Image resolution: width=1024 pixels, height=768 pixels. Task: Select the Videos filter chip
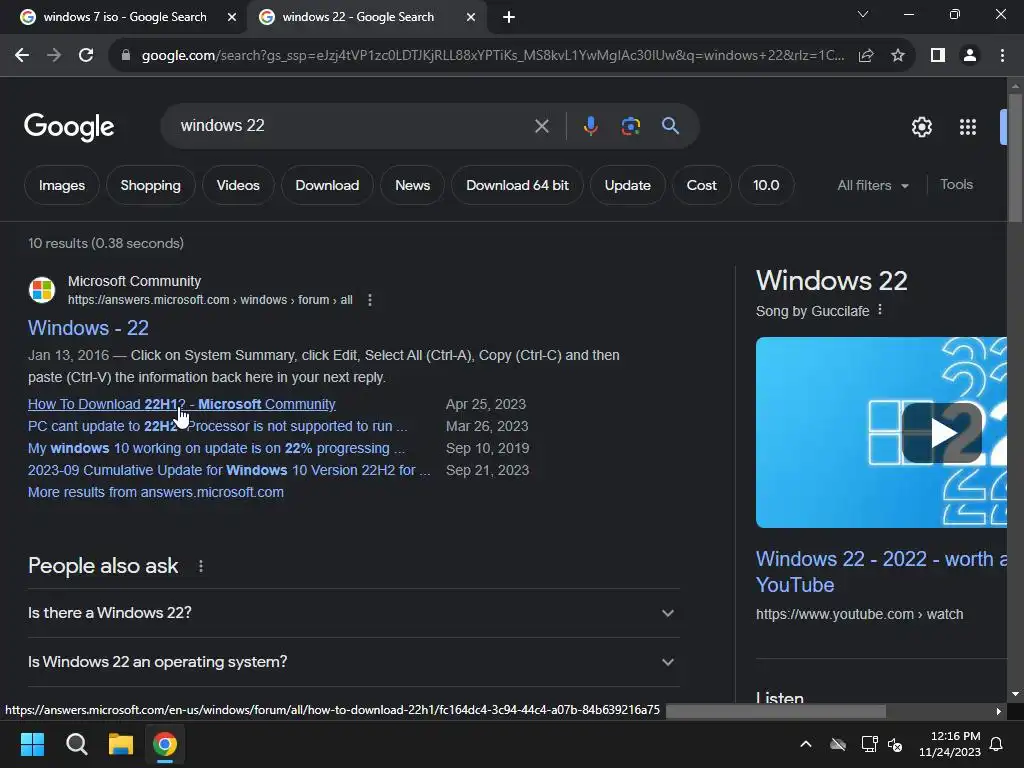238,185
